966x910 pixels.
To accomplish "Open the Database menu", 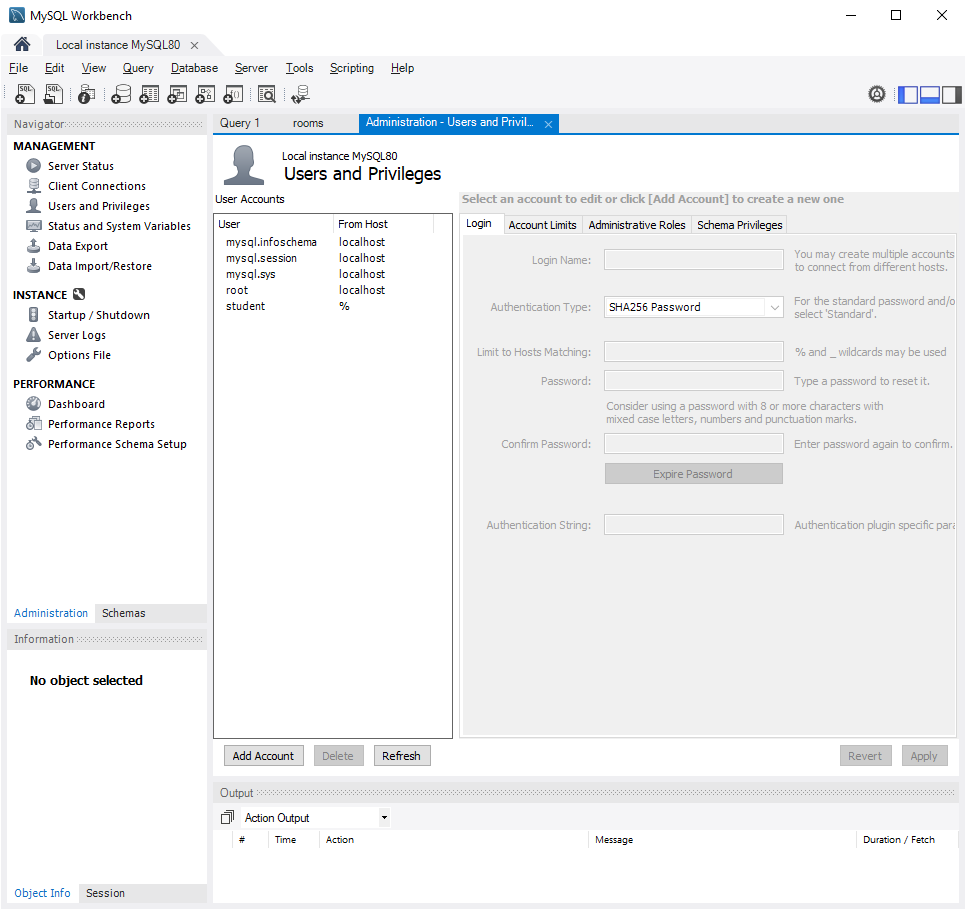I will [x=194, y=68].
